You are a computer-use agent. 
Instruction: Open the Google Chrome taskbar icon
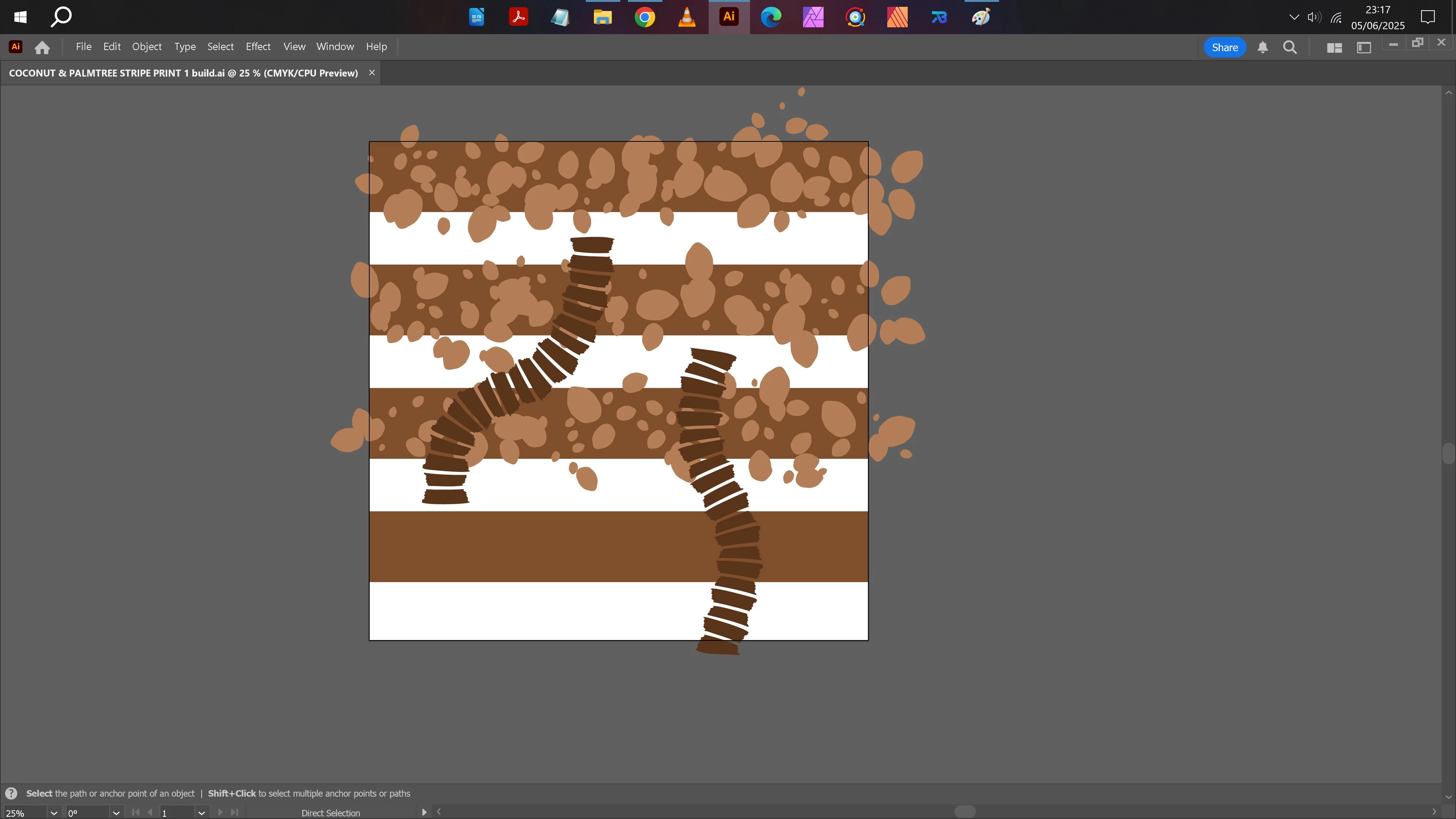(x=644, y=17)
